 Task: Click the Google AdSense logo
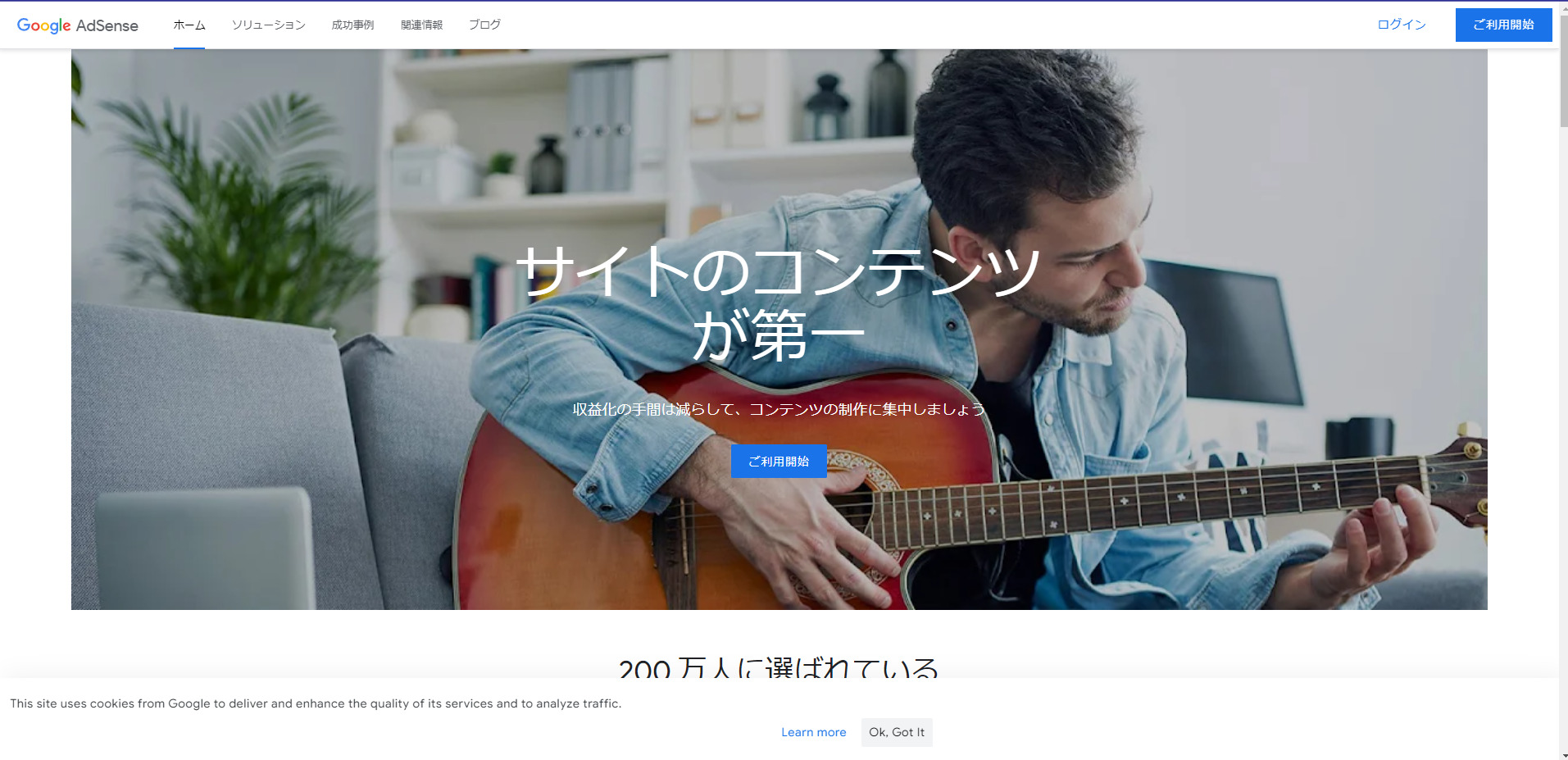click(x=77, y=25)
